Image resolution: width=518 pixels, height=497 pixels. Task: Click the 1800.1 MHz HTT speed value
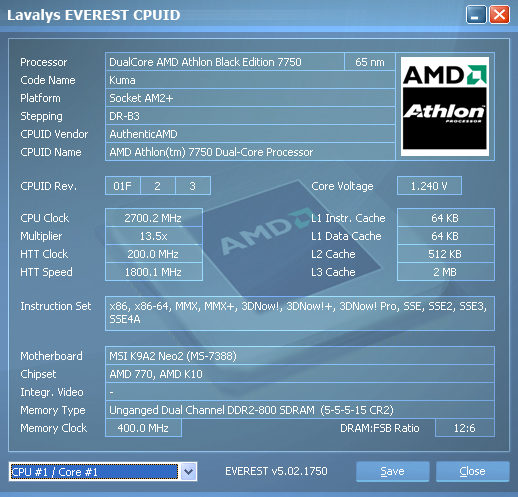click(154, 272)
